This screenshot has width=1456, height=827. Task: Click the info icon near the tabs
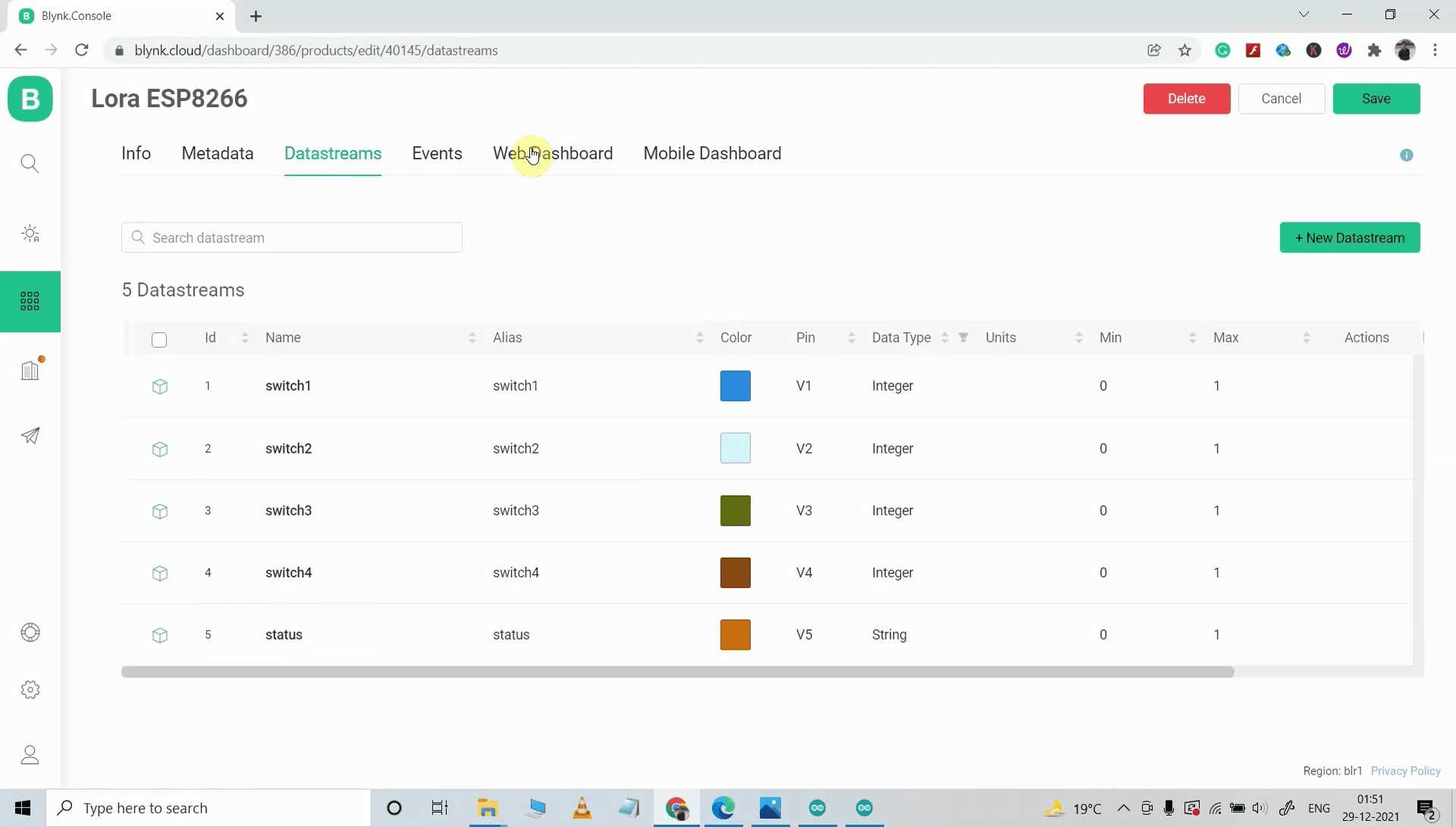pyautogui.click(x=1407, y=155)
